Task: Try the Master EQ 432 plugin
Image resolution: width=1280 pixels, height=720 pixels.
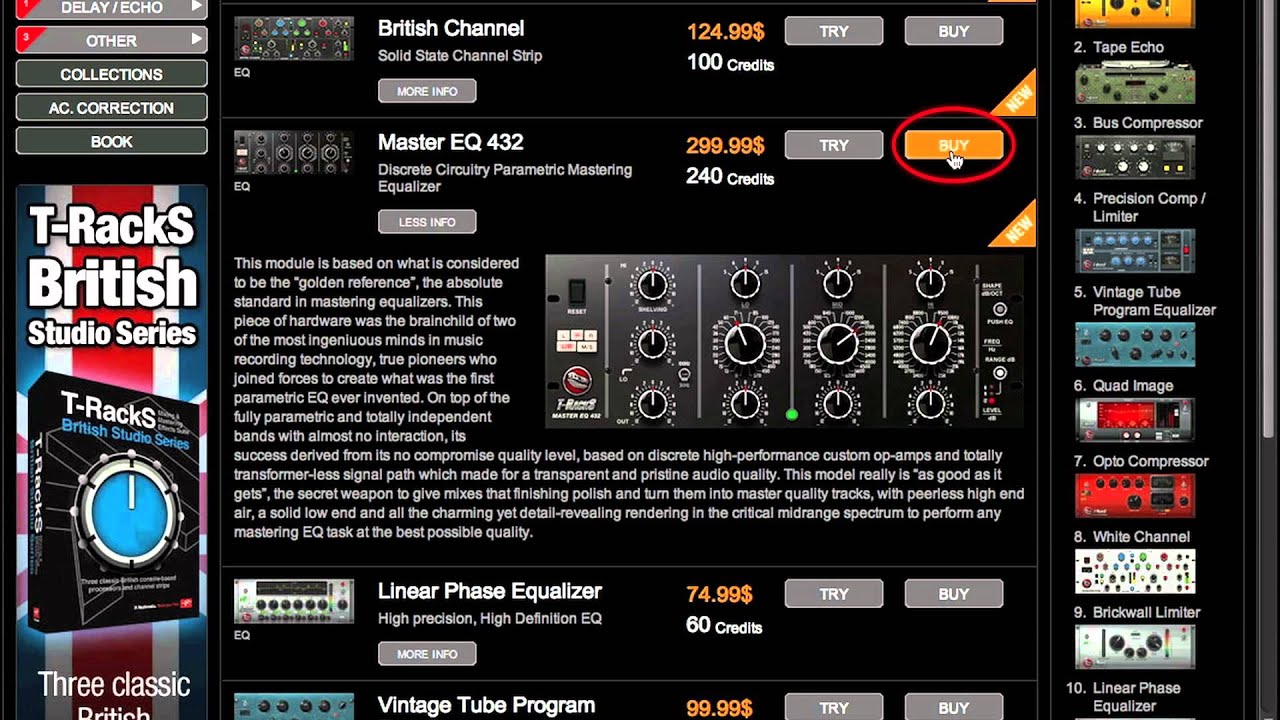Action: pos(834,145)
